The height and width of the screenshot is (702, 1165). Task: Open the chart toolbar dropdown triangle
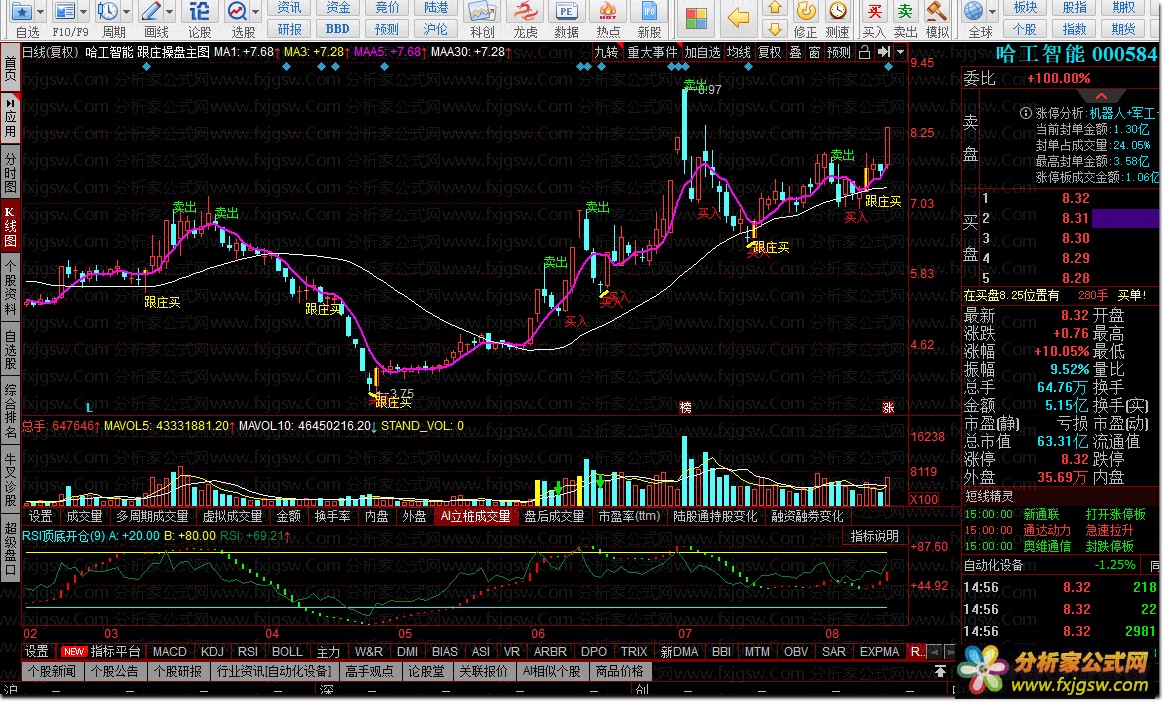click(900, 52)
